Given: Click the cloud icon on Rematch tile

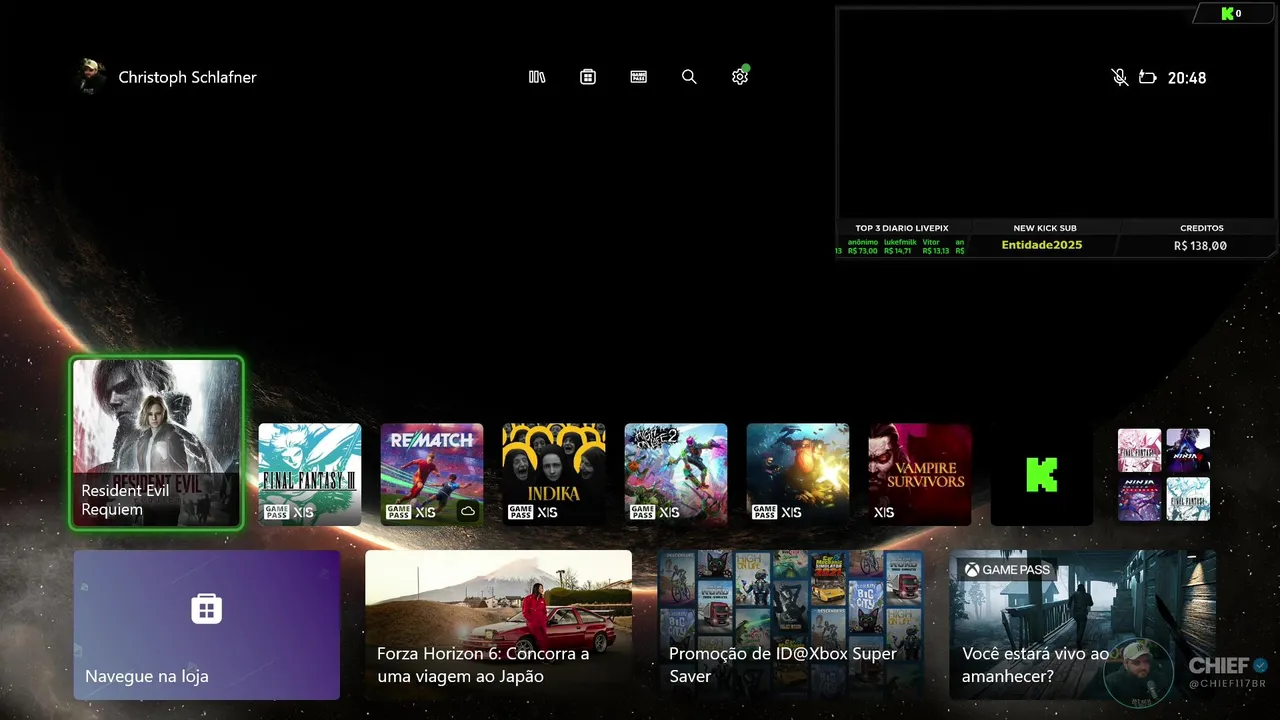Looking at the screenshot, I should click(467, 512).
